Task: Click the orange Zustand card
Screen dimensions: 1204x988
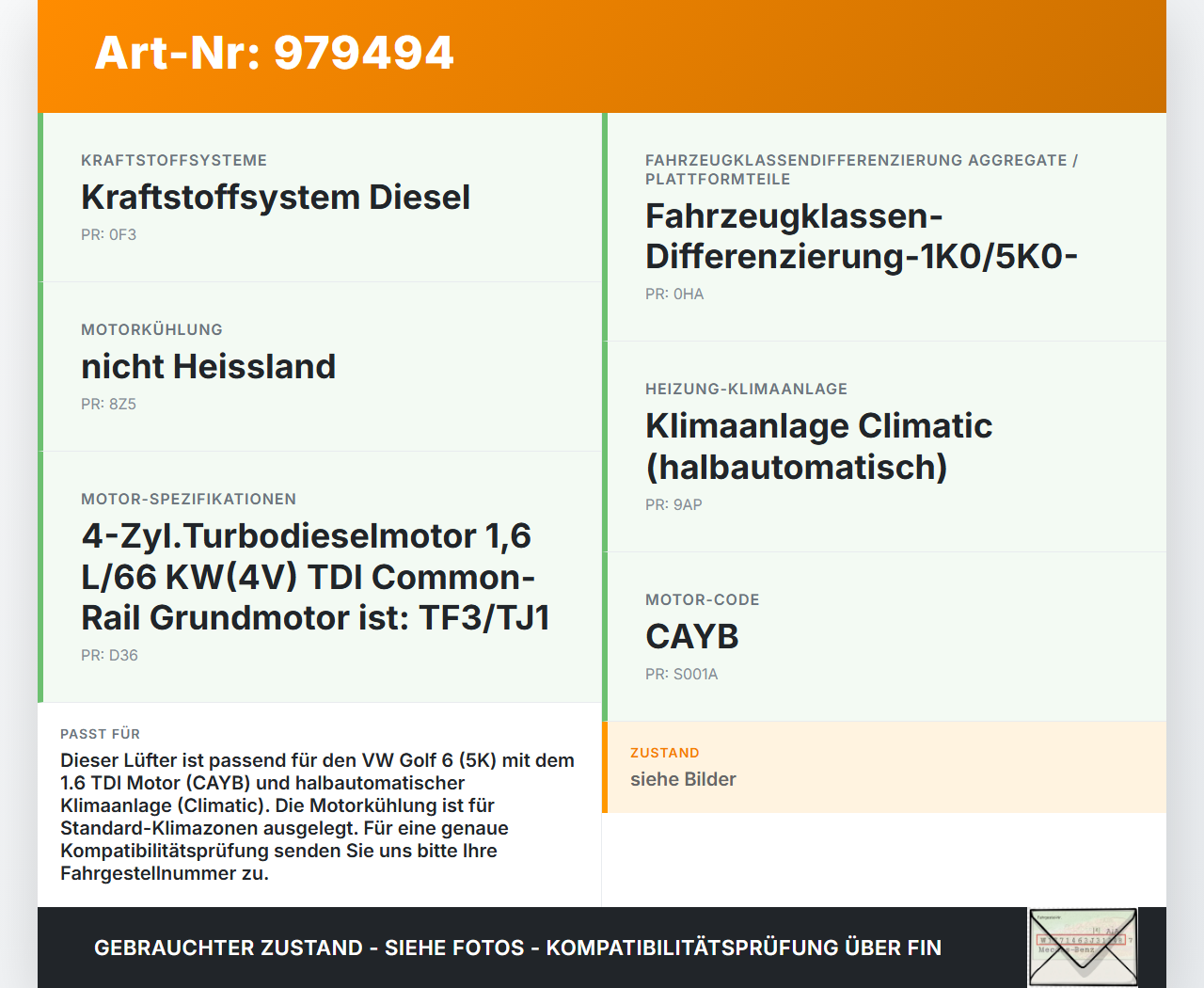Action: [884, 767]
